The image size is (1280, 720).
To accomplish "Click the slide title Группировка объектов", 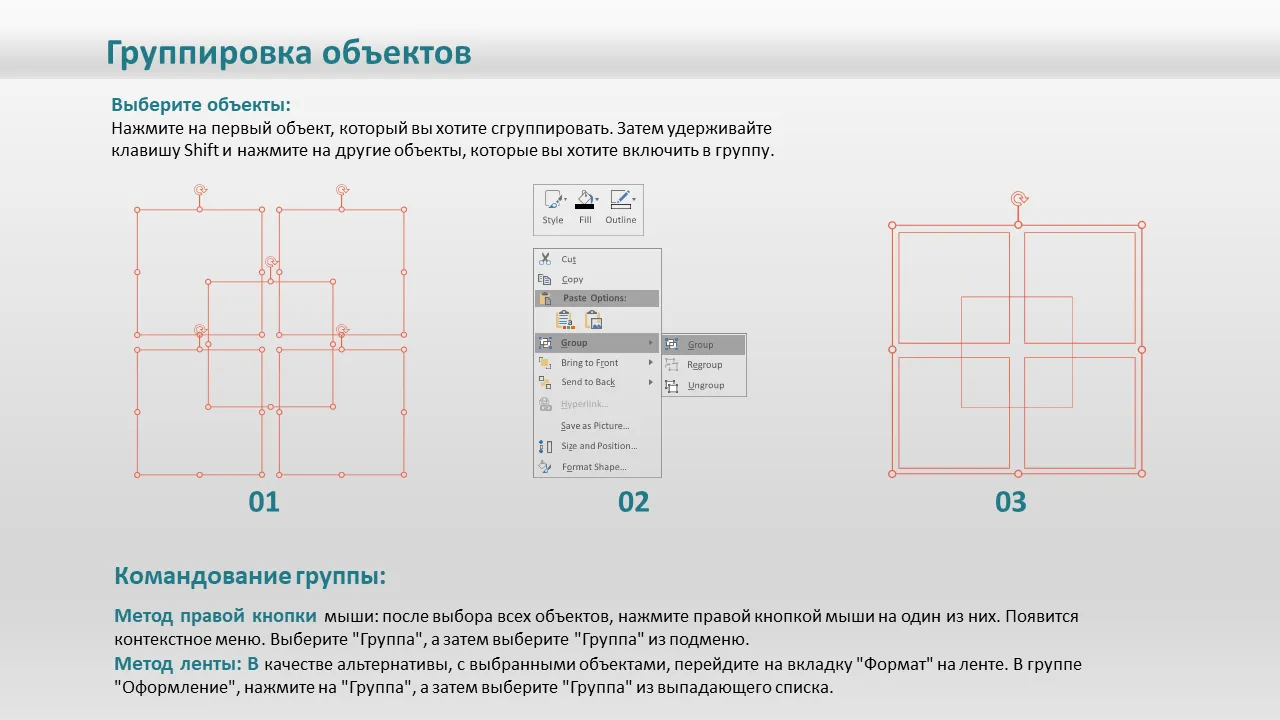I will 288,53.
